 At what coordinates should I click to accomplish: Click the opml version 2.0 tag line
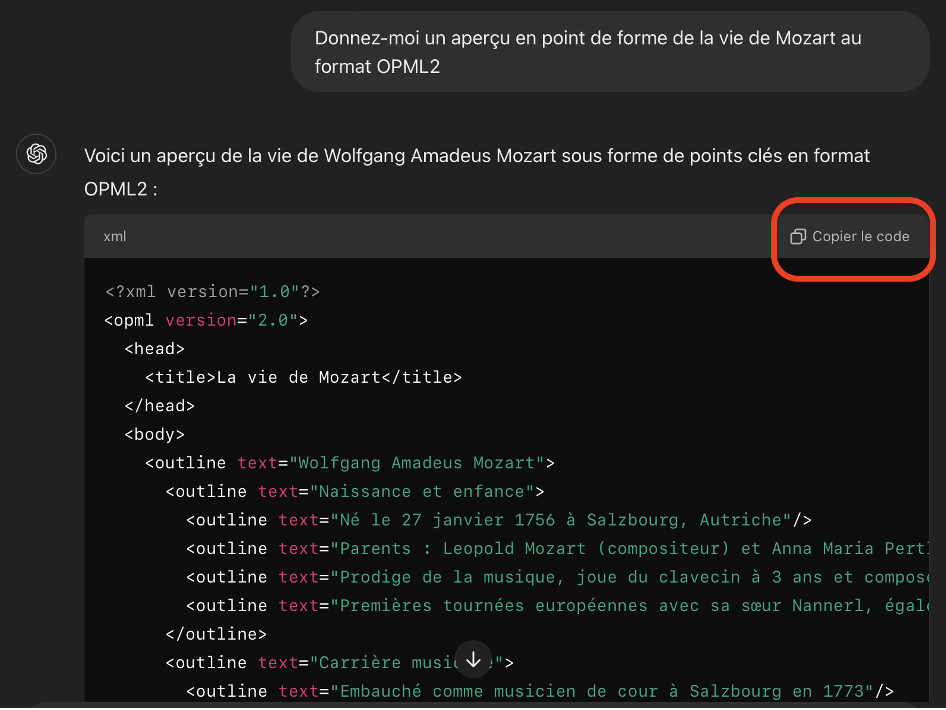coord(206,321)
